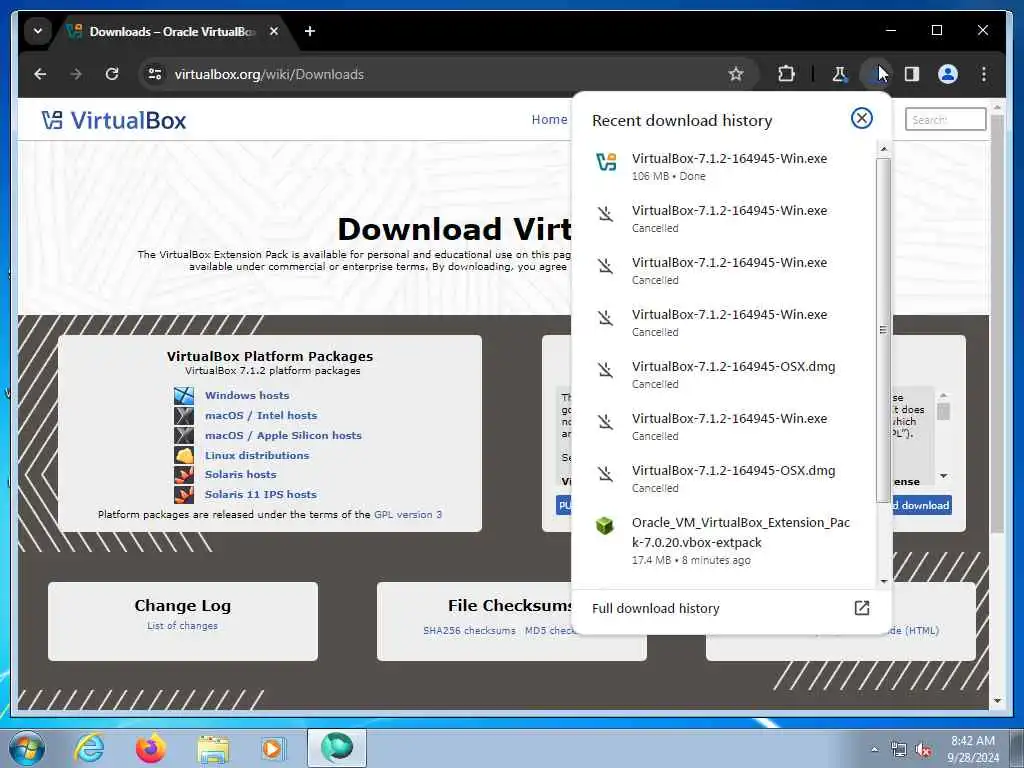
Task: Open SHA256 checksums link
Action: (x=469, y=631)
